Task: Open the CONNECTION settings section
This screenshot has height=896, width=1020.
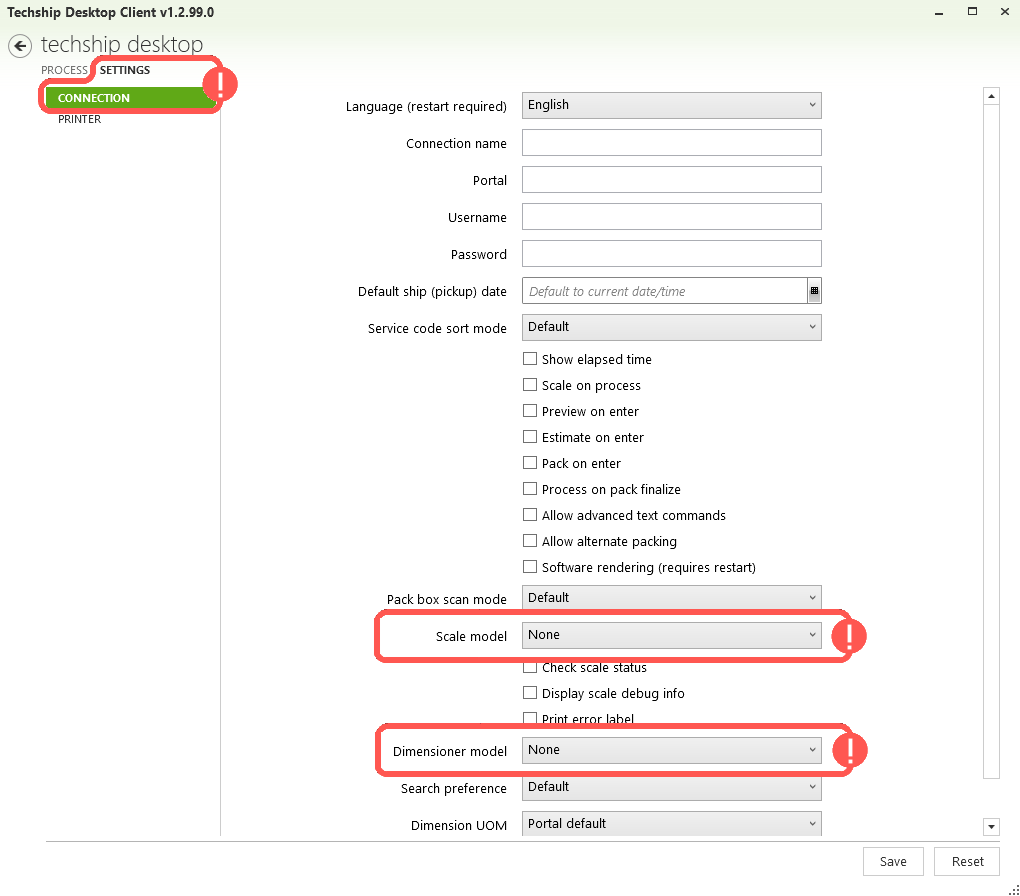Action: (130, 98)
